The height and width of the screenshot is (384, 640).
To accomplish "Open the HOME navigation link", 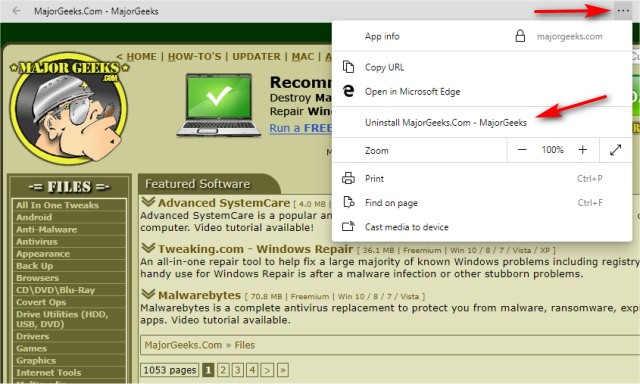I will tap(141, 57).
